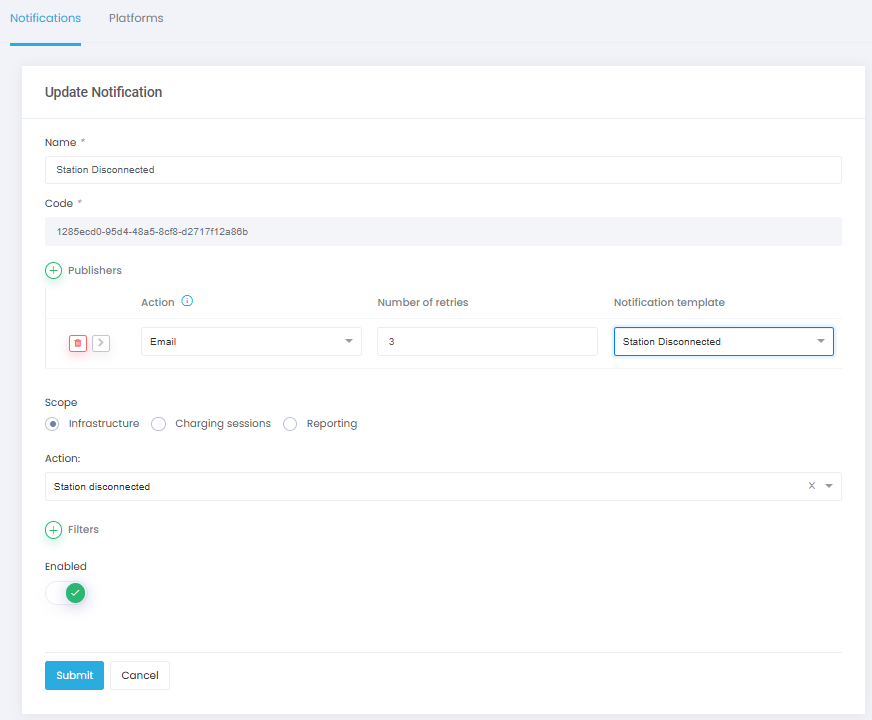Viewport: 872px width, 720px height.
Task: Clear the Station disconnected action with X icon
Action: coord(812,486)
